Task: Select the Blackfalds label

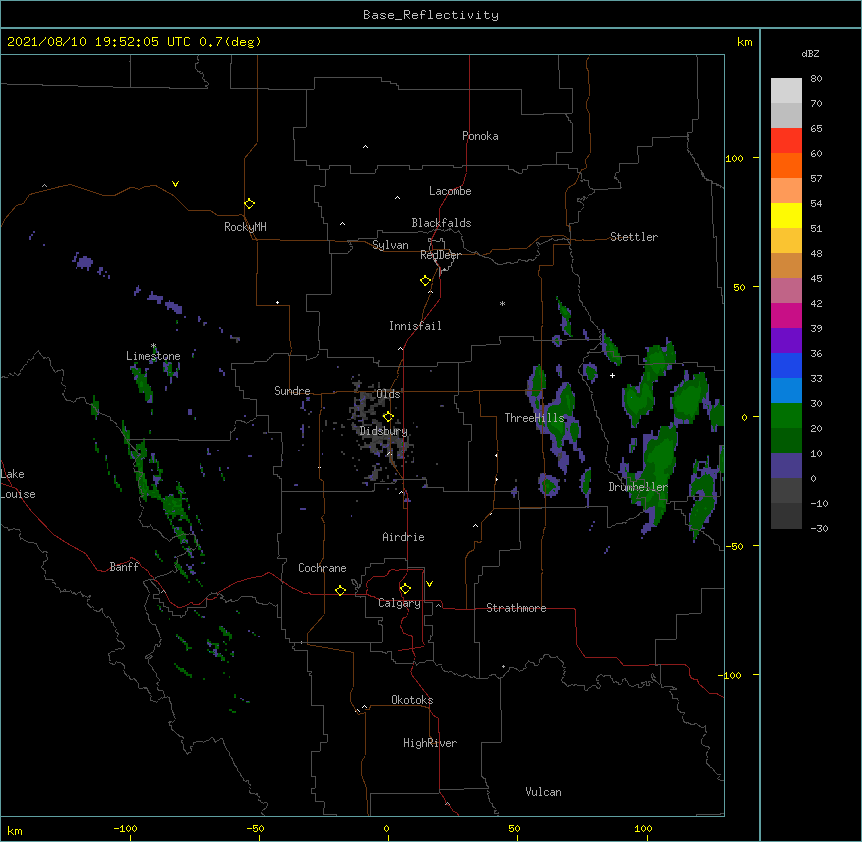Action: [441, 223]
